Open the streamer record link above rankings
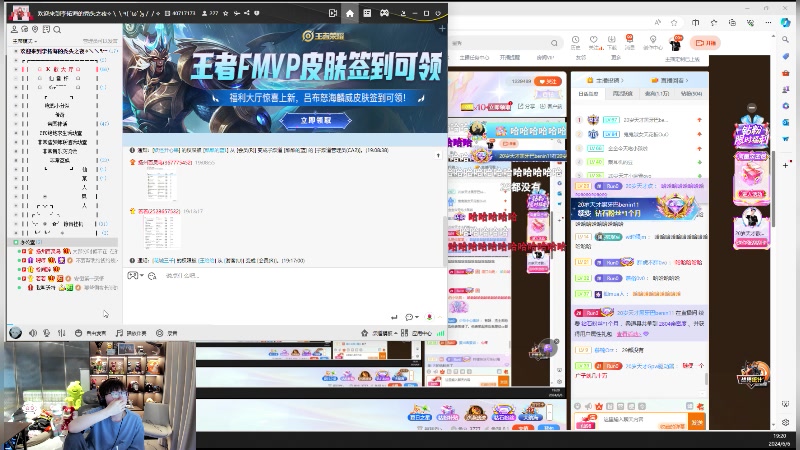 pos(606,80)
